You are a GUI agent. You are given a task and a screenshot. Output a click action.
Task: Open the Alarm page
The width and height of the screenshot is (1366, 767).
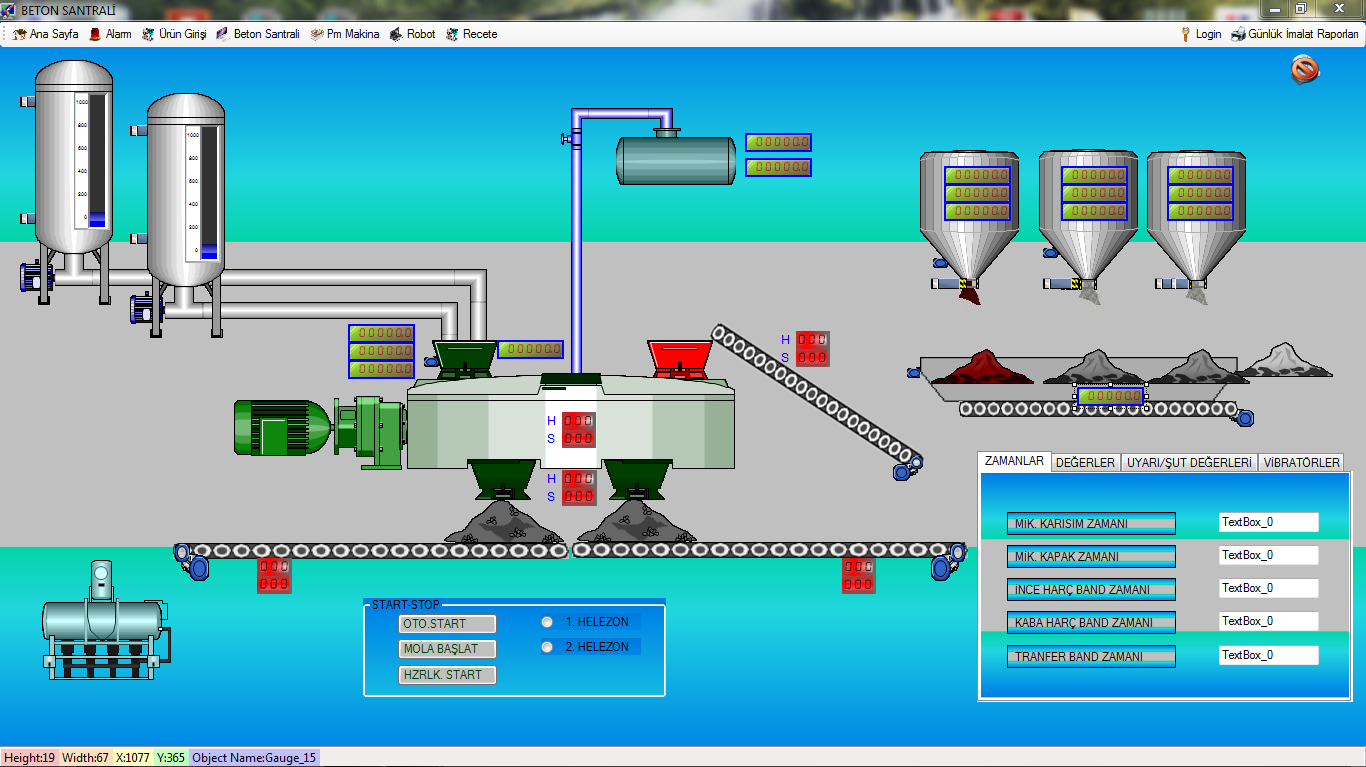point(110,34)
